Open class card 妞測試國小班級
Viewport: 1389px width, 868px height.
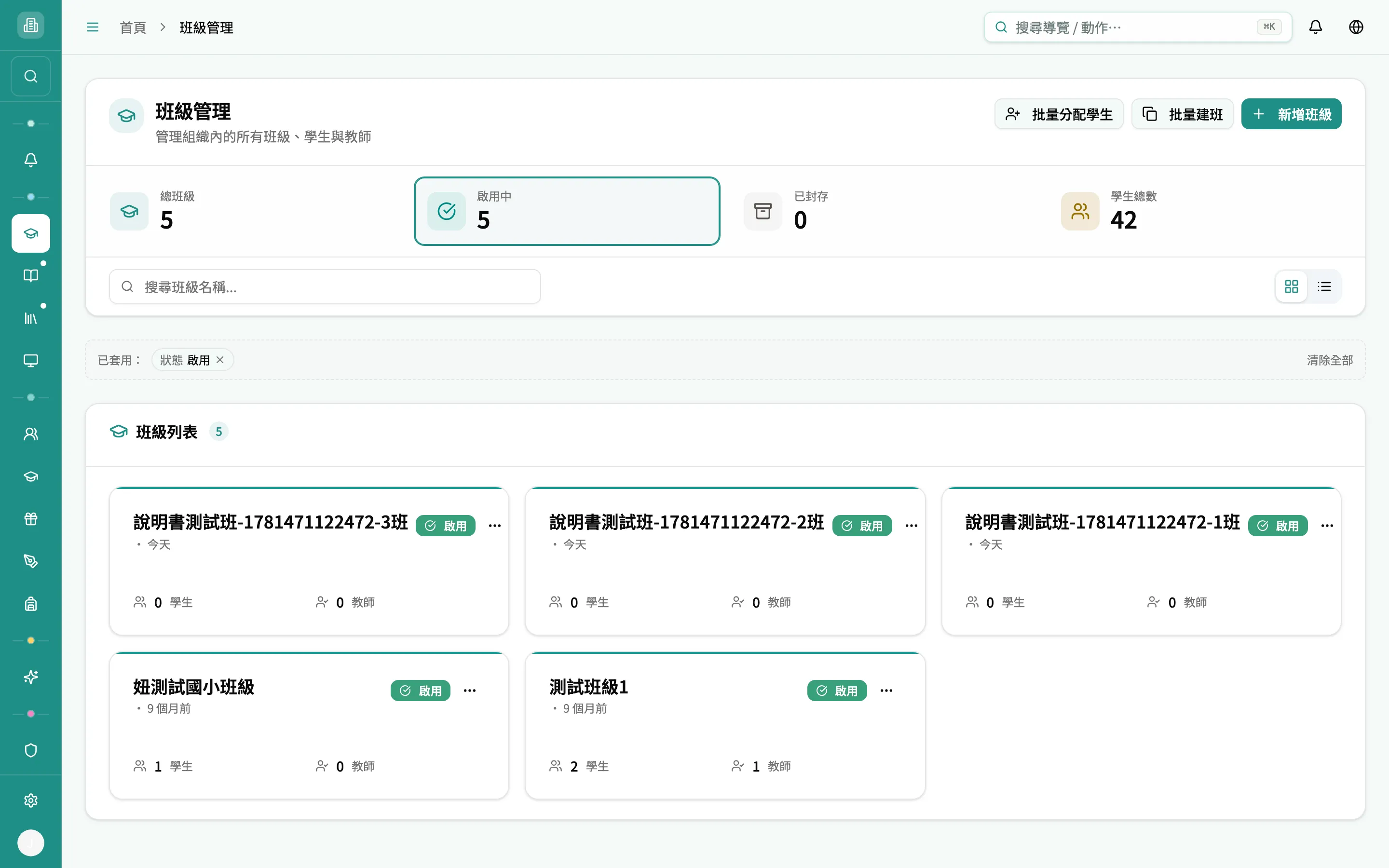tap(309, 726)
